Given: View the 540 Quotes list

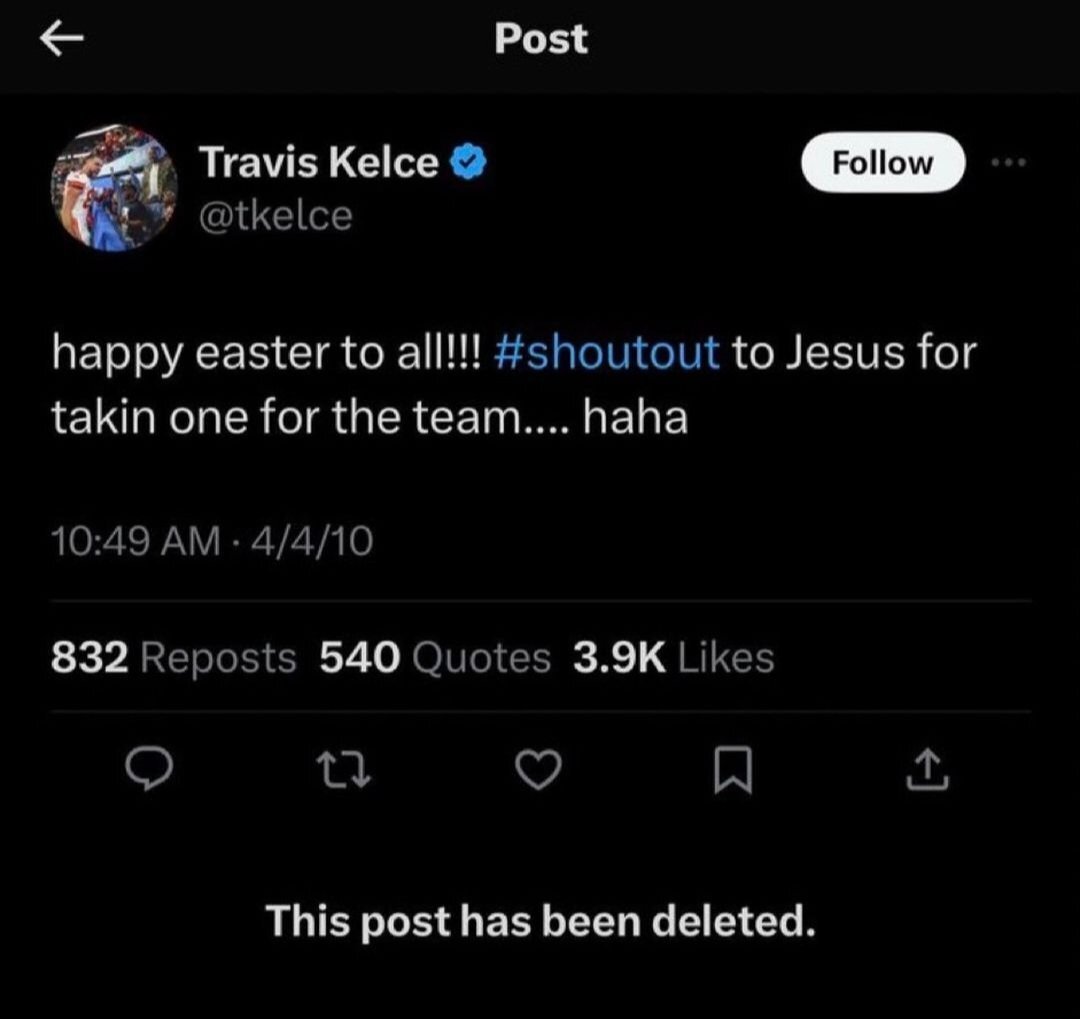Looking at the screenshot, I should click(435, 658).
